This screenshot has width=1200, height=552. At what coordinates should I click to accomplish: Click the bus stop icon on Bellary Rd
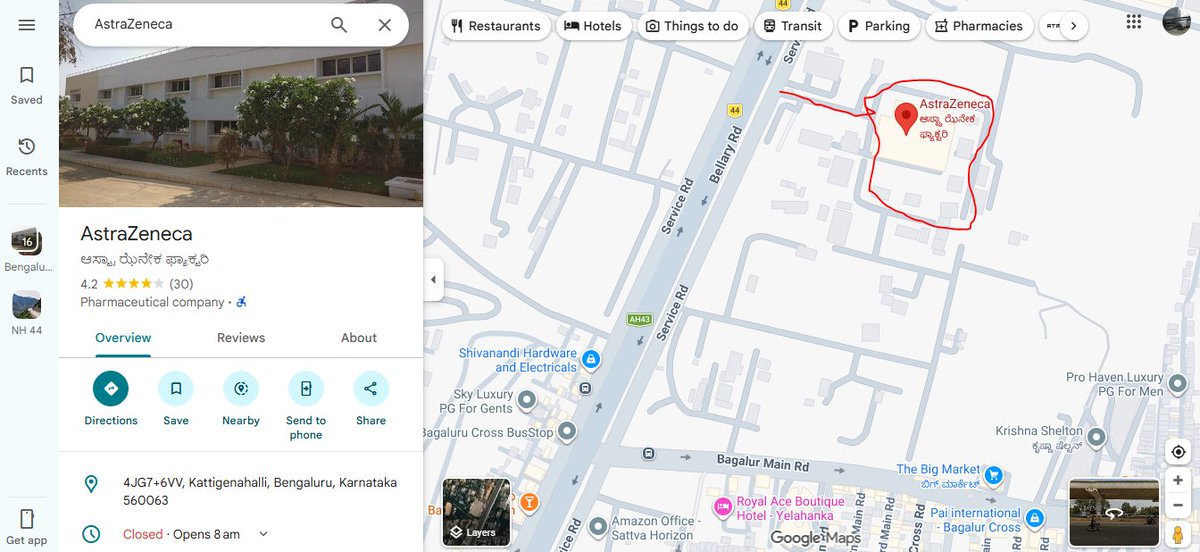click(x=584, y=388)
